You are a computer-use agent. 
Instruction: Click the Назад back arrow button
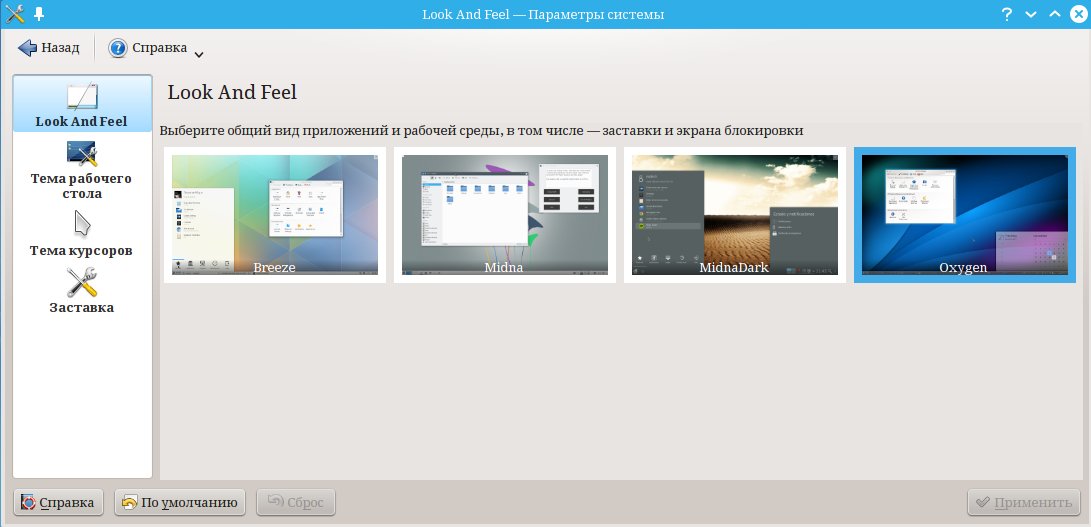(49, 48)
